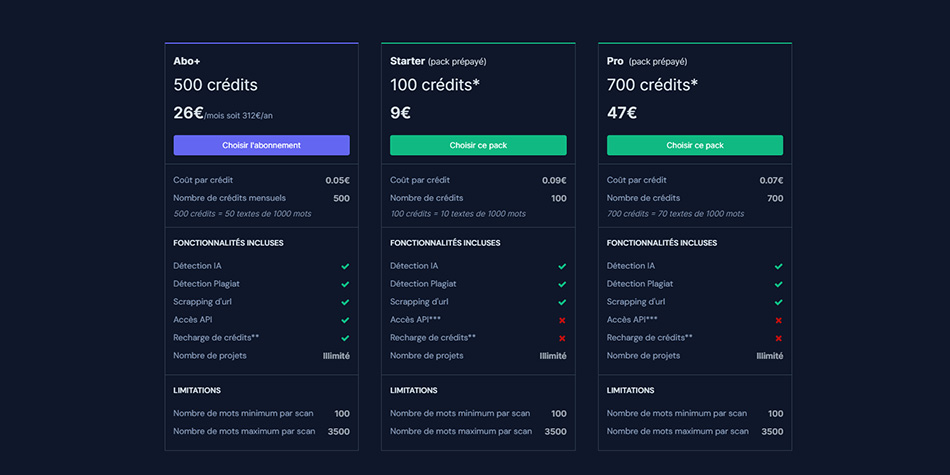The height and width of the screenshot is (475, 950).
Task: Click the Abo+ Détection IA green checkmark
Action: [345, 267]
